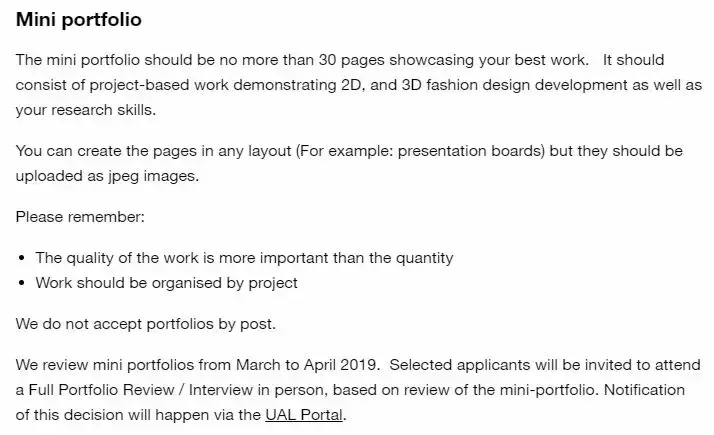
Task: Click the bullet dot before "The quality"
Action: (x=22, y=258)
